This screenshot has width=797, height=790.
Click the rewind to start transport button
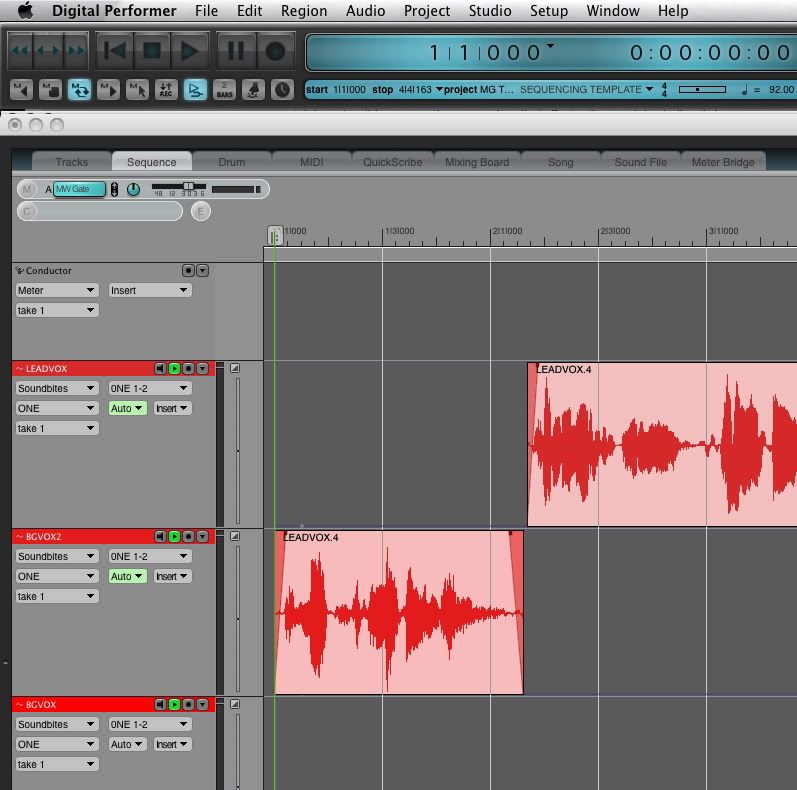coord(115,50)
